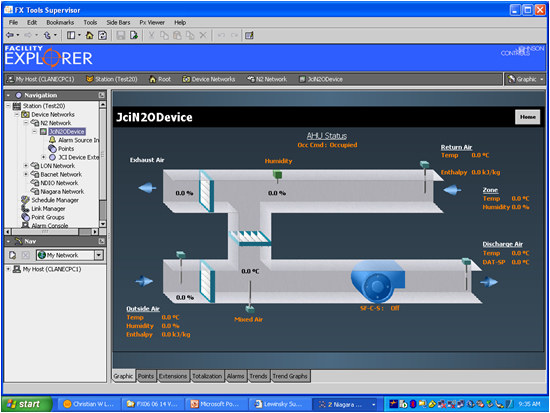Click the Cut scissors icon

click(151, 35)
